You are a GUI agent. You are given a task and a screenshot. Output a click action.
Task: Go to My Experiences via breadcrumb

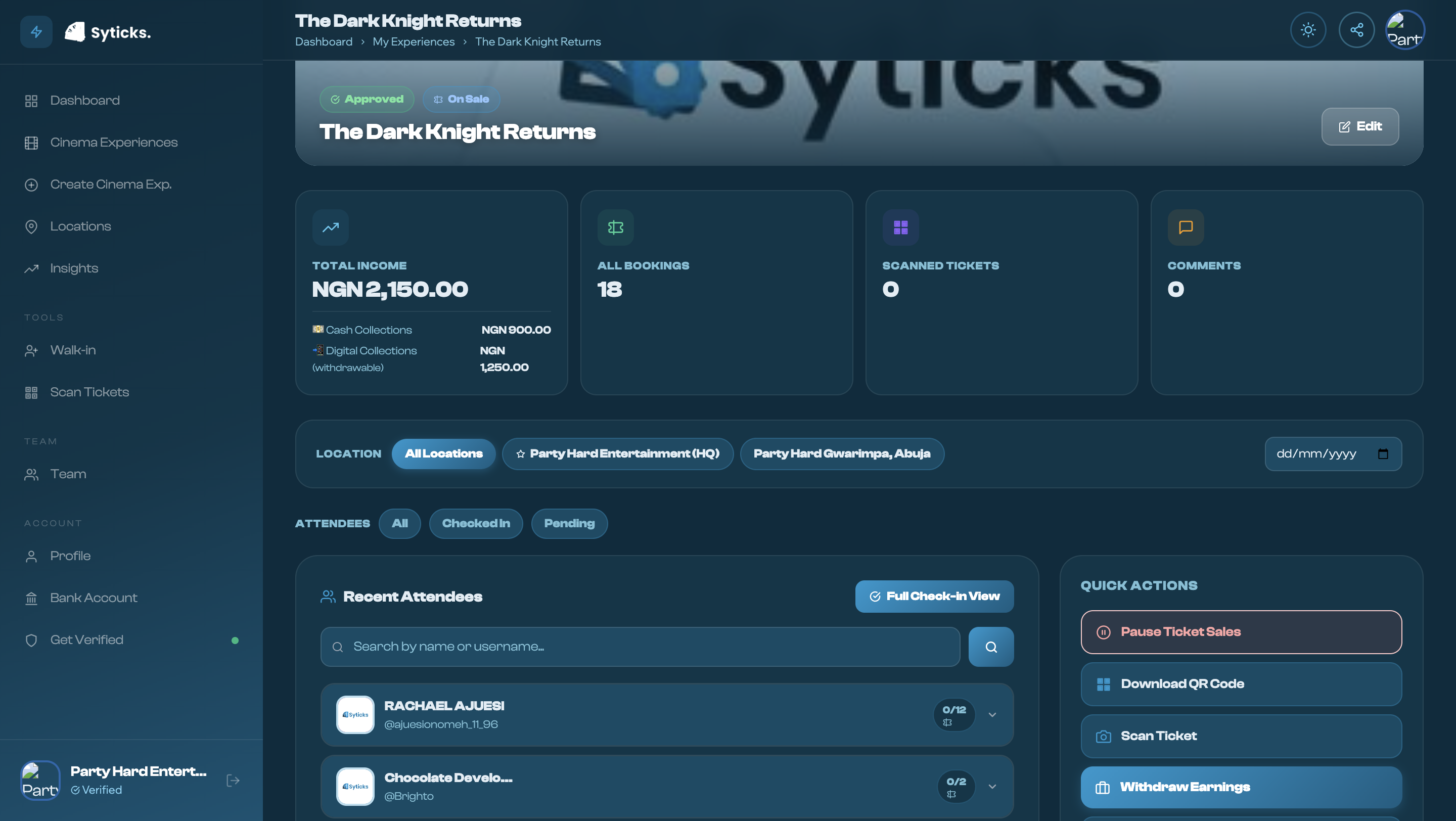point(414,42)
